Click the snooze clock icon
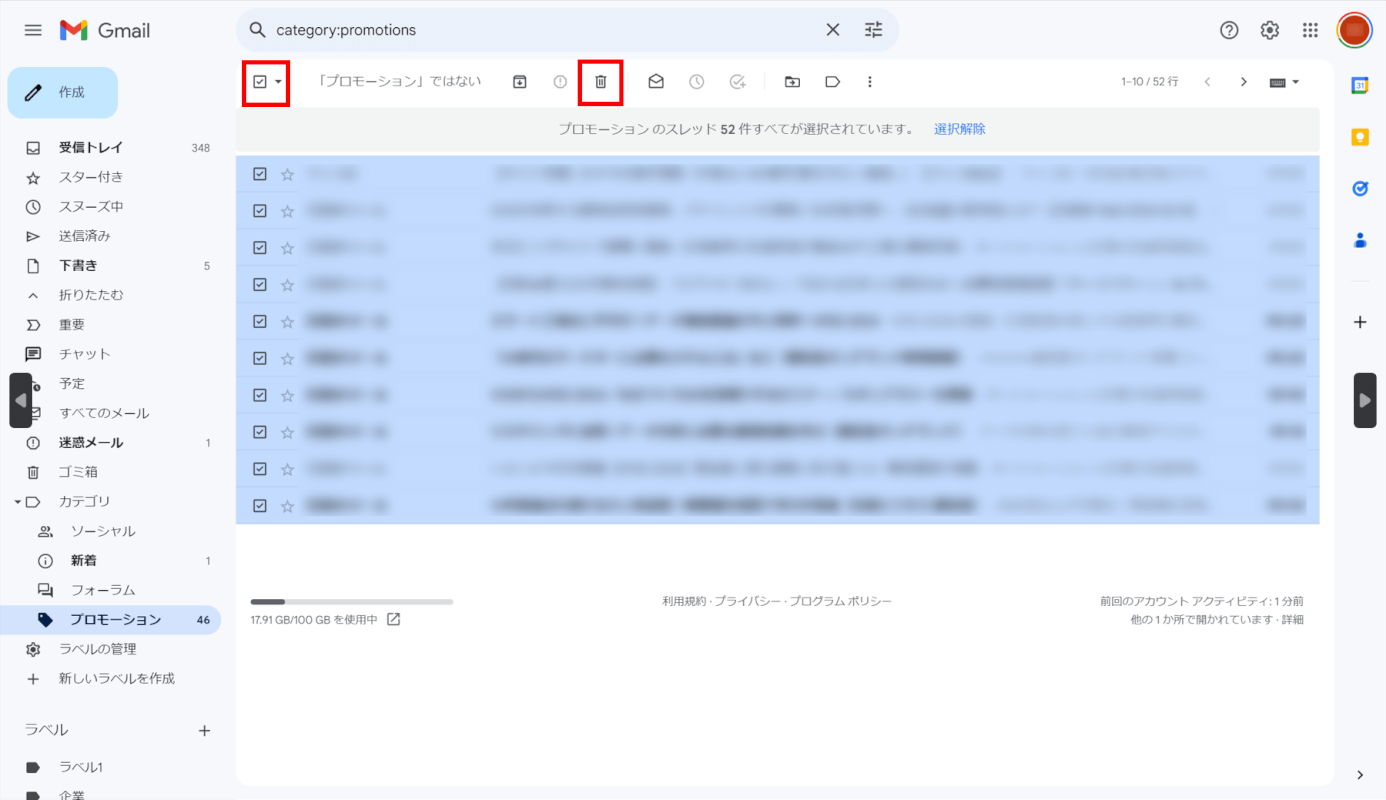This screenshot has height=800, width=1386. pos(697,82)
